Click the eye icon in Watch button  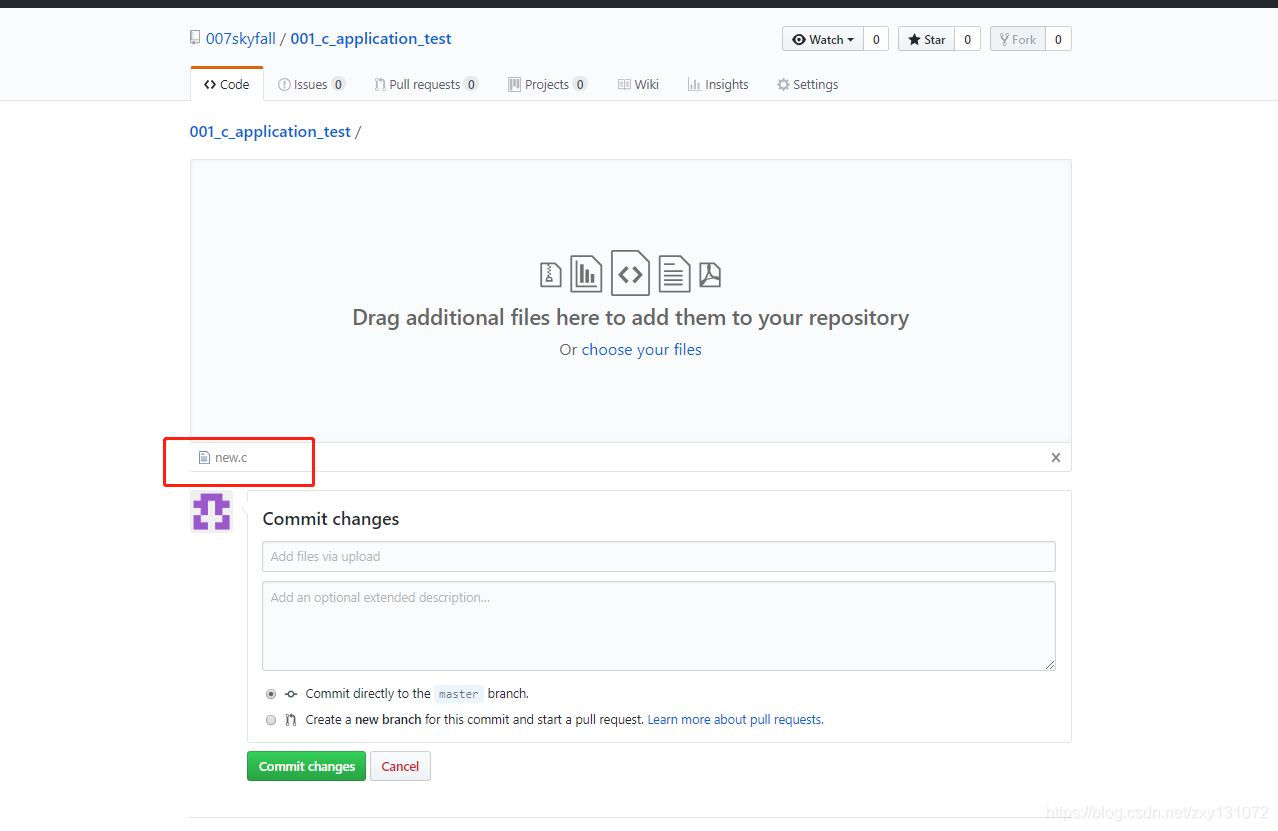(799, 39)
